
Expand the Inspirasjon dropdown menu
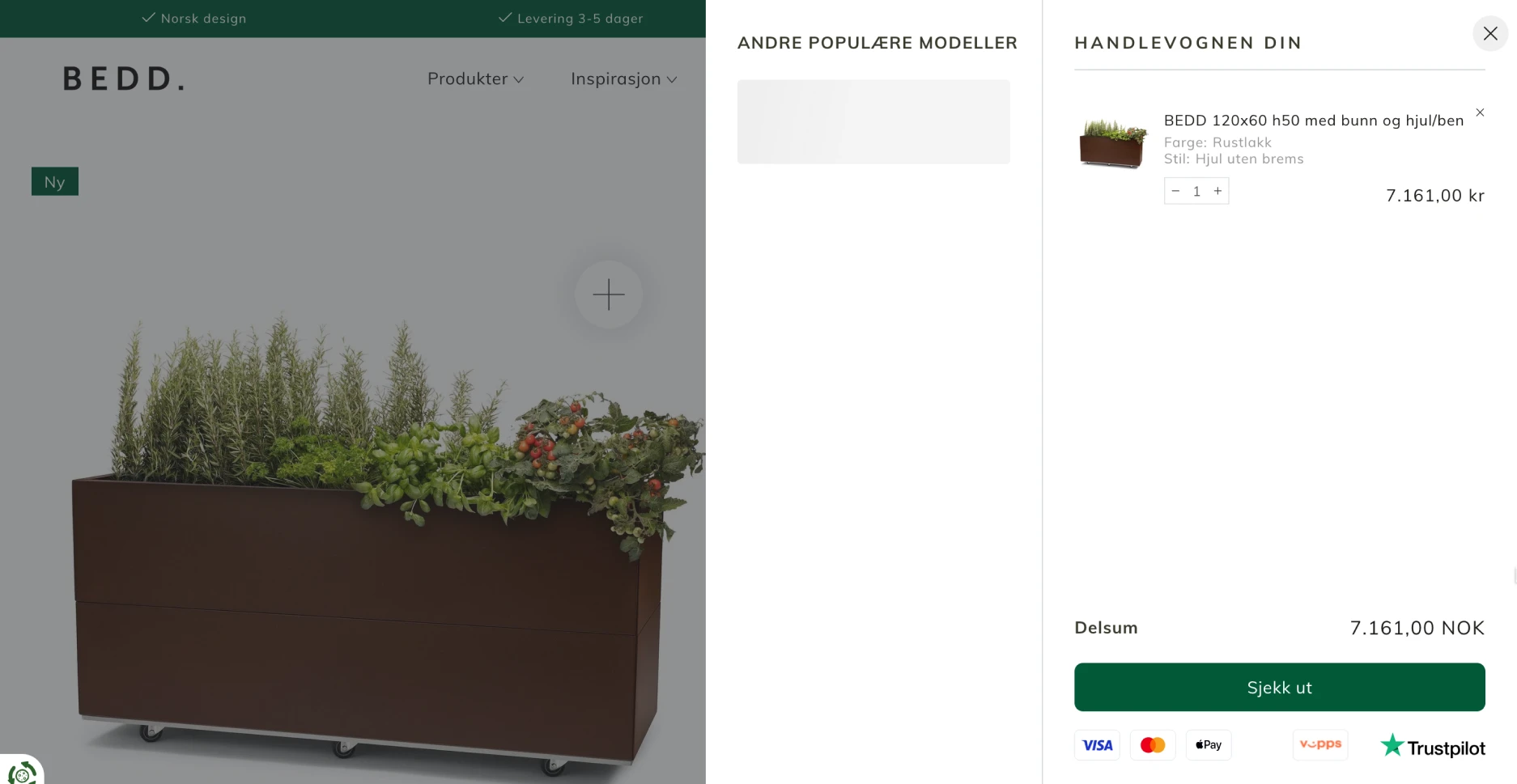pos(623,78)
